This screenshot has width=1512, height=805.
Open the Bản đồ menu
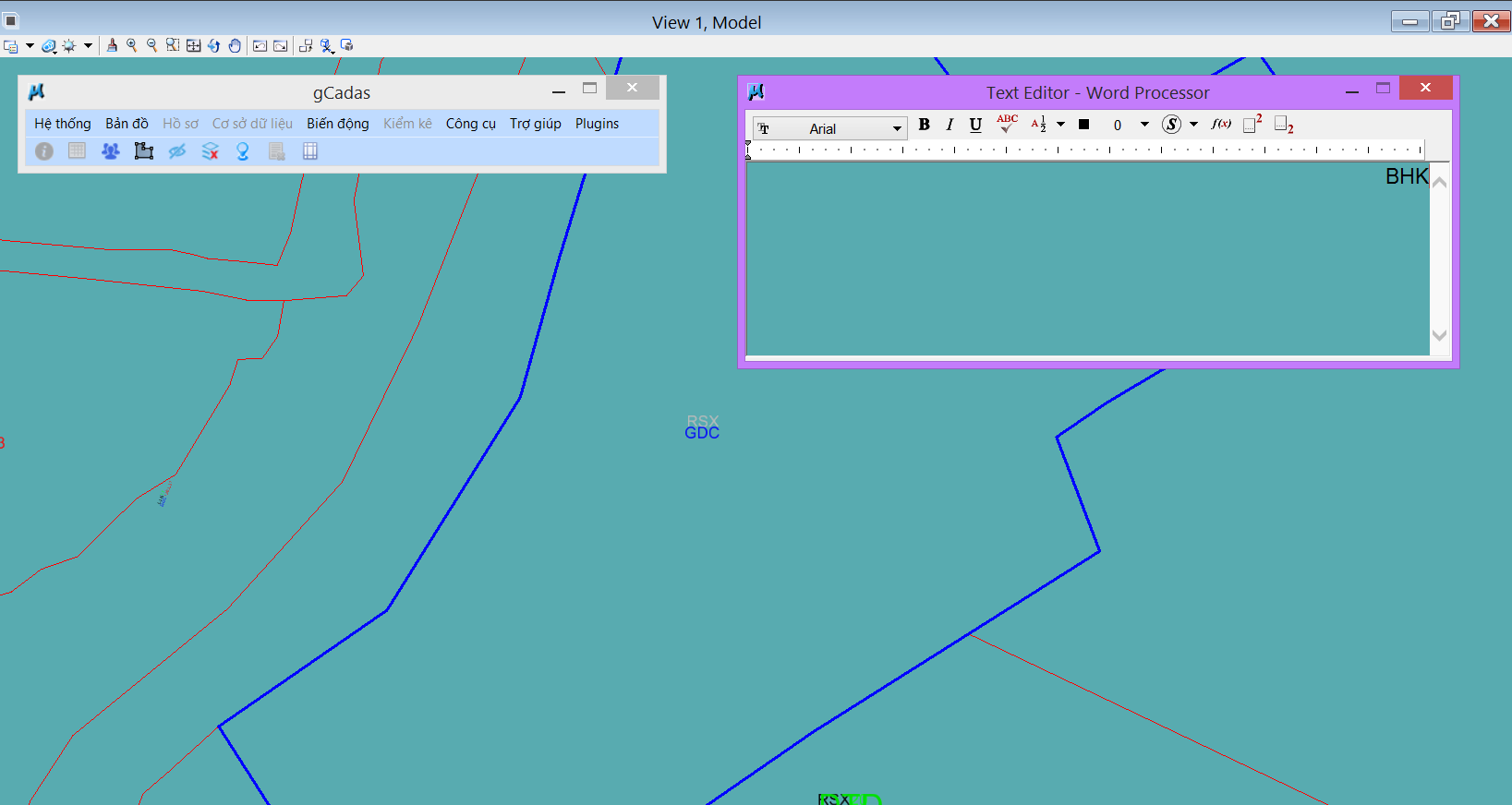click(127, 124)
